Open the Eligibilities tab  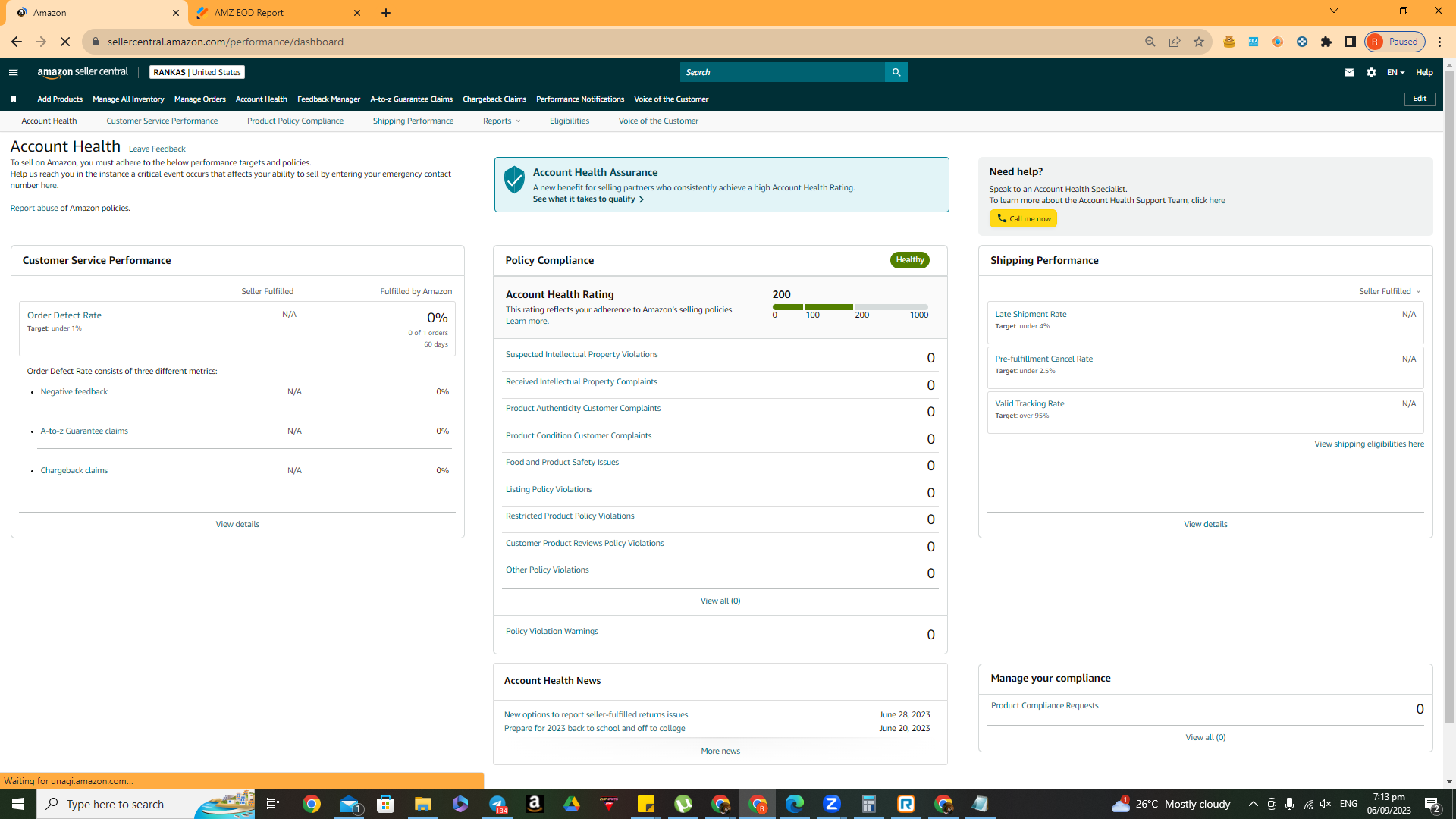coord(570,121)
